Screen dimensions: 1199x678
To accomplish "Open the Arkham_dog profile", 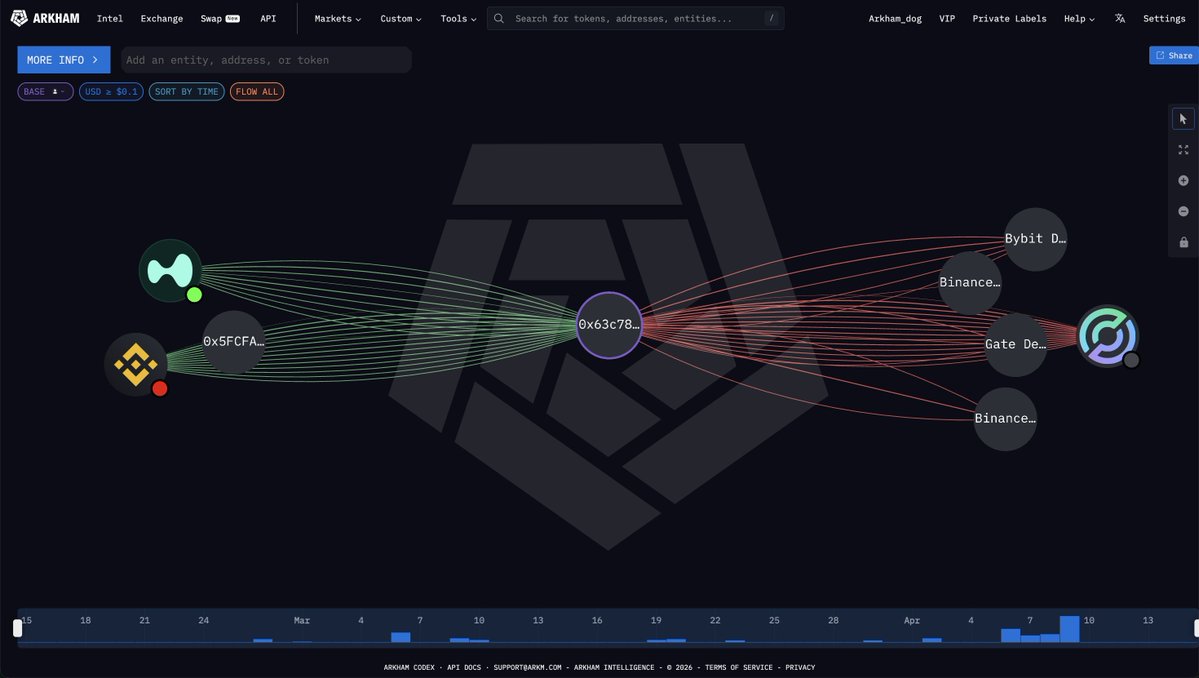I will pyautogui.click(x=895, y=18).
